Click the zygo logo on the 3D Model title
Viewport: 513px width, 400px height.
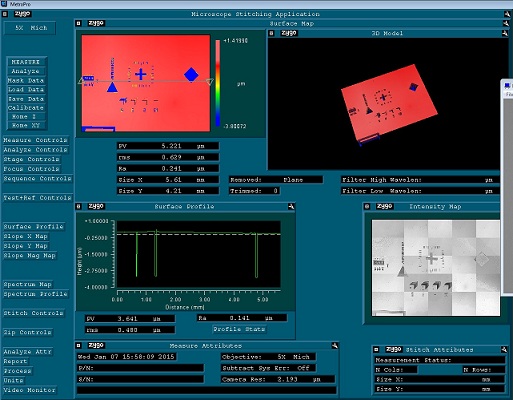pos(289,33)
